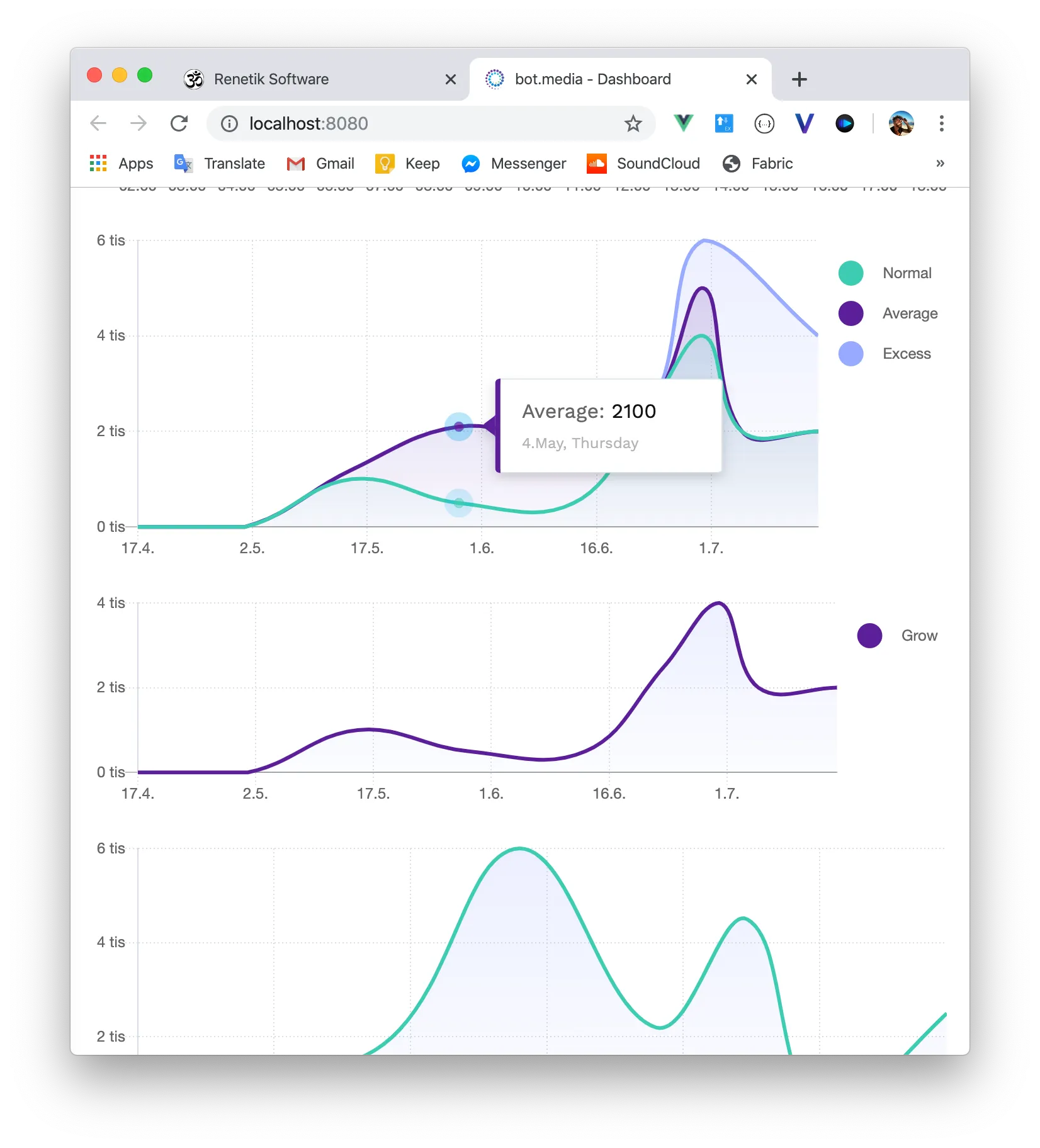This screenshot has height=1148, width=1040.
Task: Close the Renetik Software tab
Action: [451, 79]
